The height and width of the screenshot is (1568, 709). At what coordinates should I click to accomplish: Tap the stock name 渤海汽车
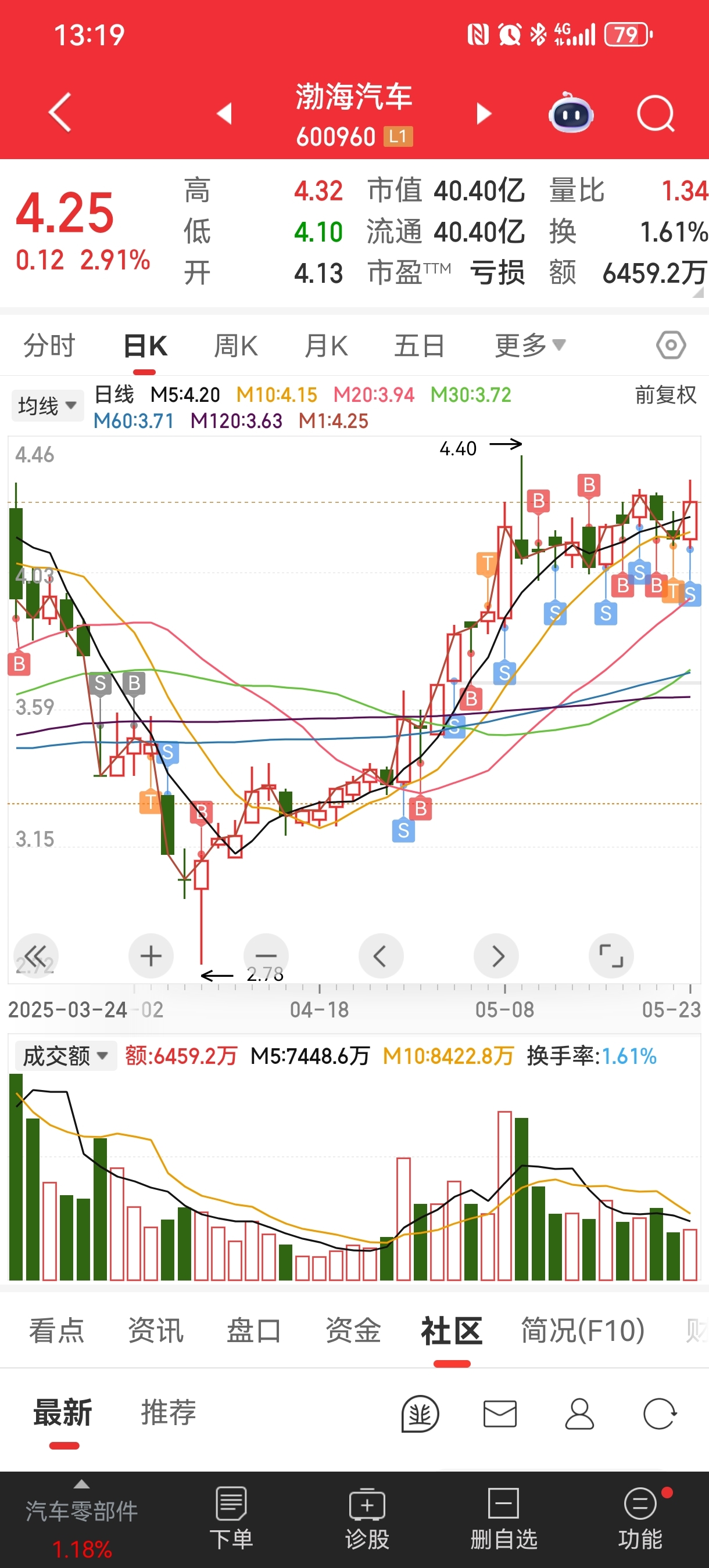pyautogui.click(x=354, y=97)
